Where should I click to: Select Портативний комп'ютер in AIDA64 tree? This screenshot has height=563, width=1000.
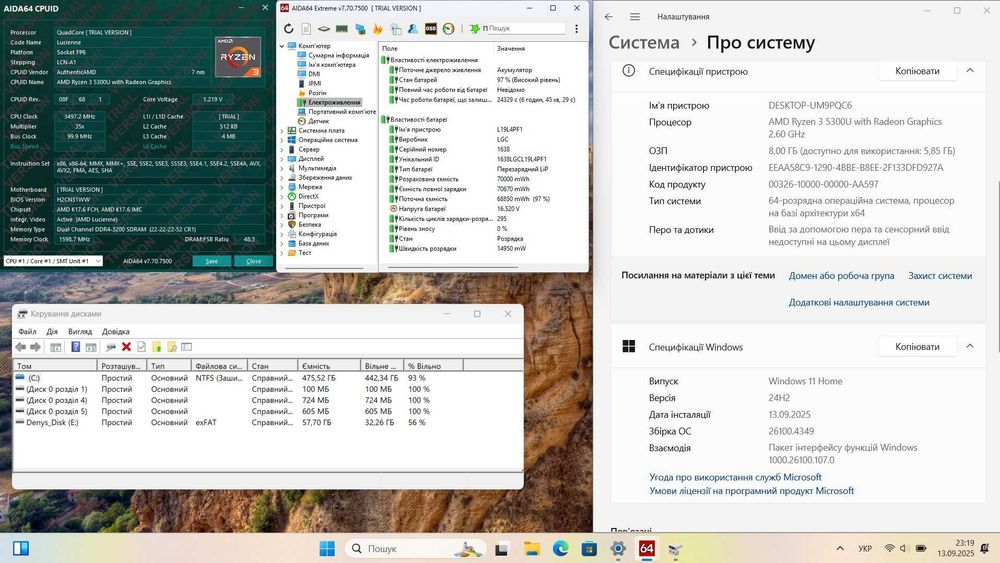click(x=342, y=112)
